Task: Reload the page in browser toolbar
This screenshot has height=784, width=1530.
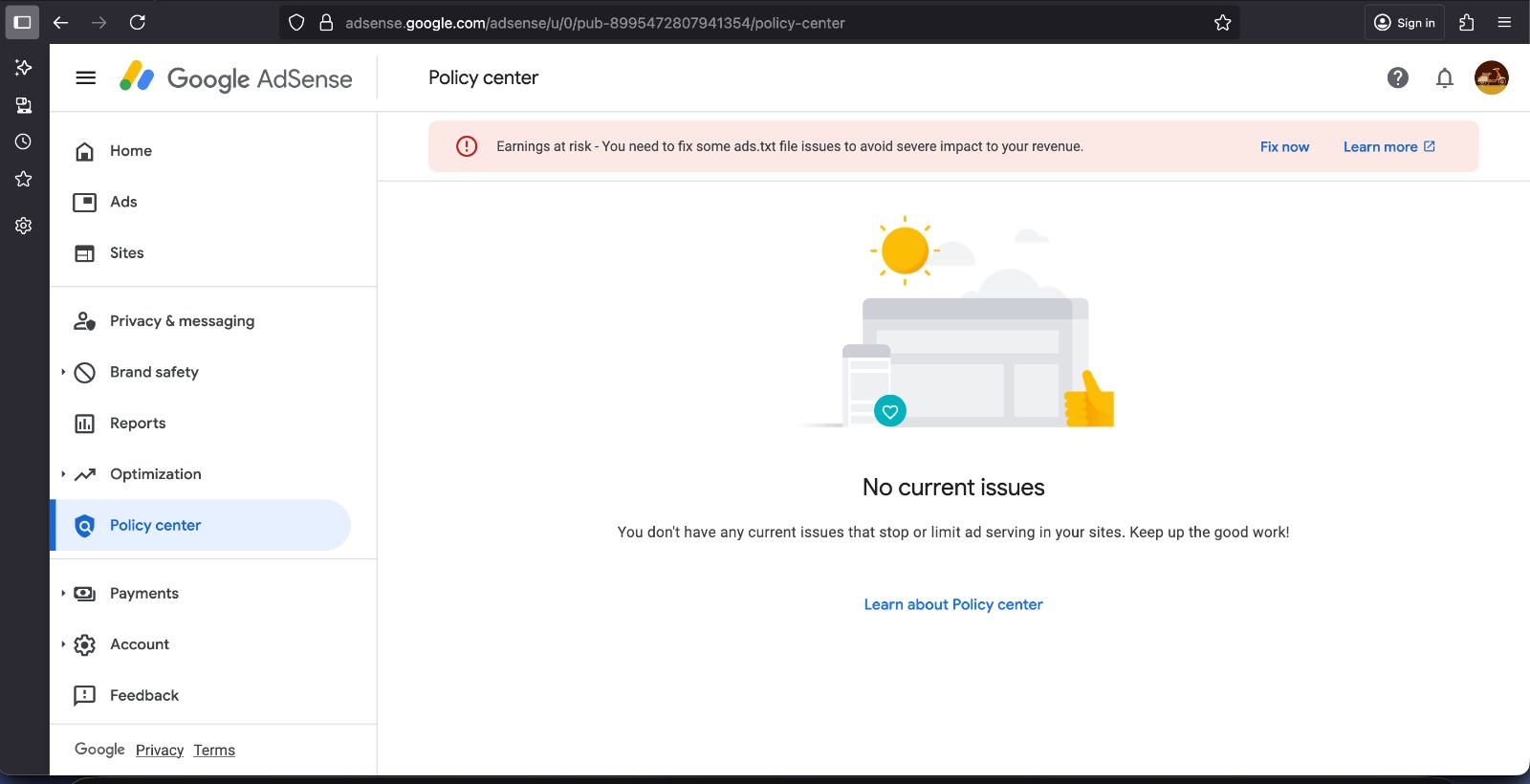Action: pos(138,23)
